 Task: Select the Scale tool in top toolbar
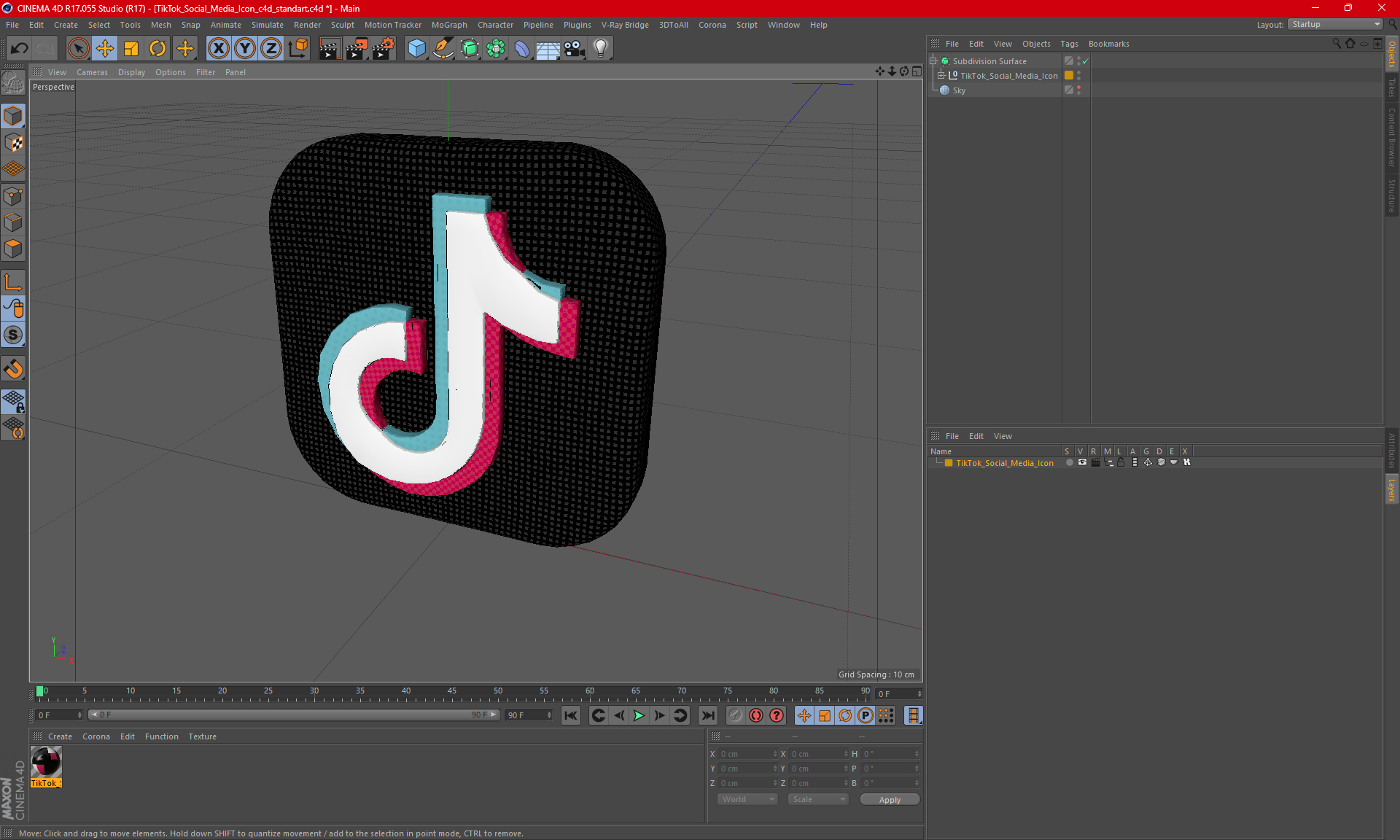(131, 49)
